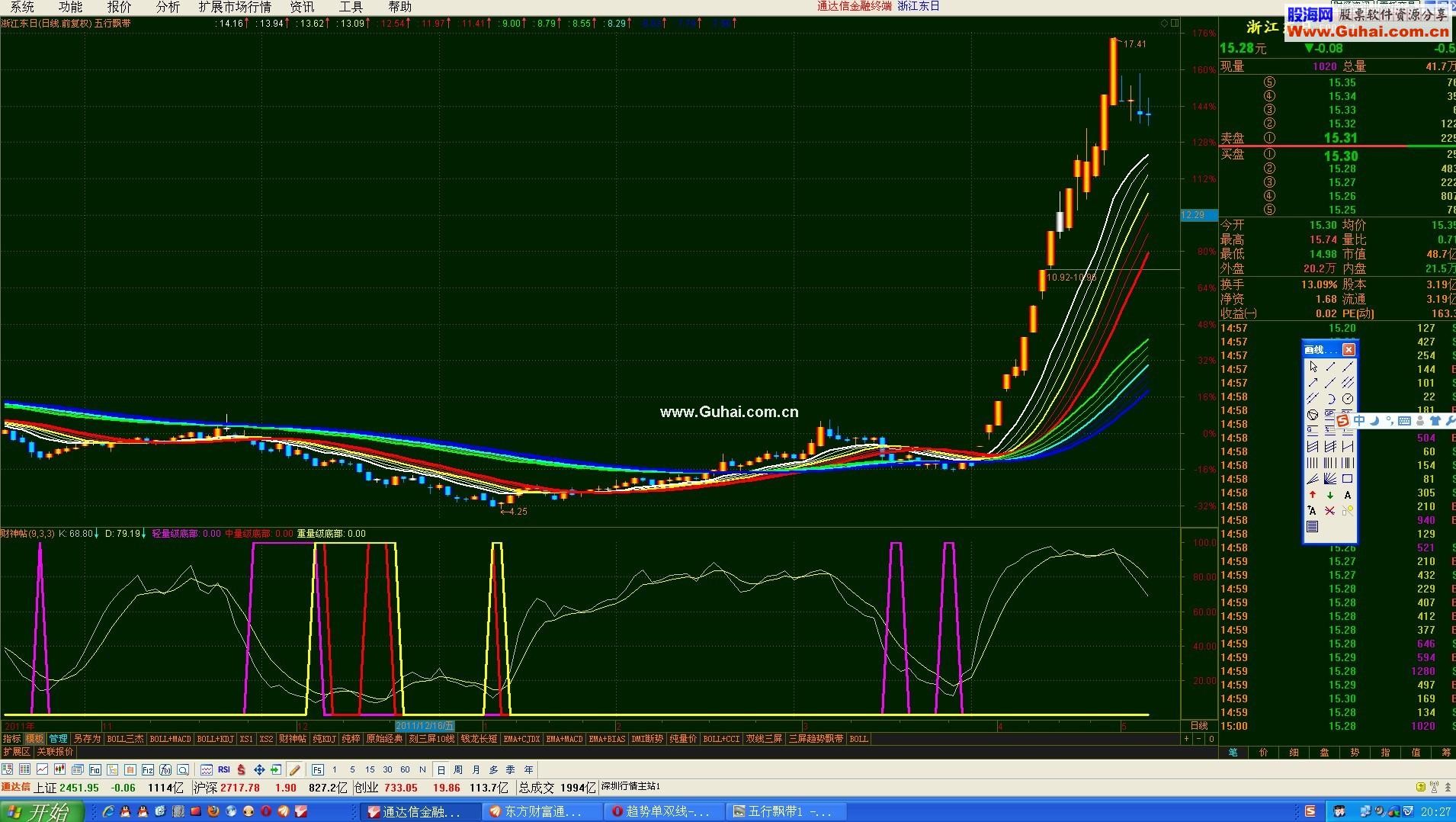Place a red up-arrow marker

[1313, 494]
